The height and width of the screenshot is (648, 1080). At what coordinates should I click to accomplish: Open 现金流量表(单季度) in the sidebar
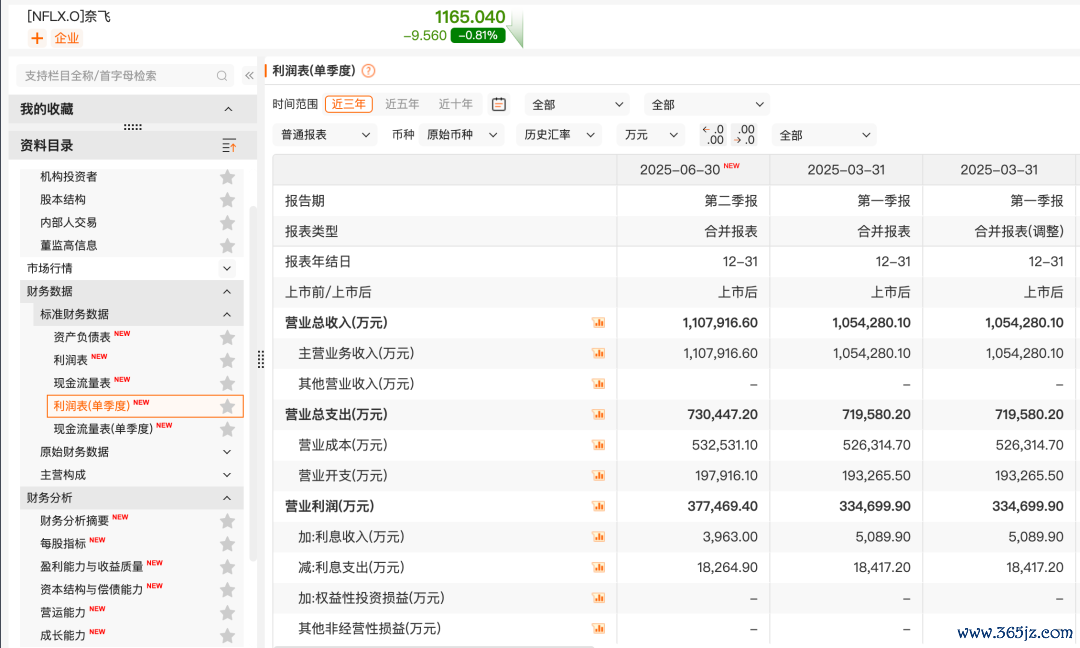(x=103, y=429)
